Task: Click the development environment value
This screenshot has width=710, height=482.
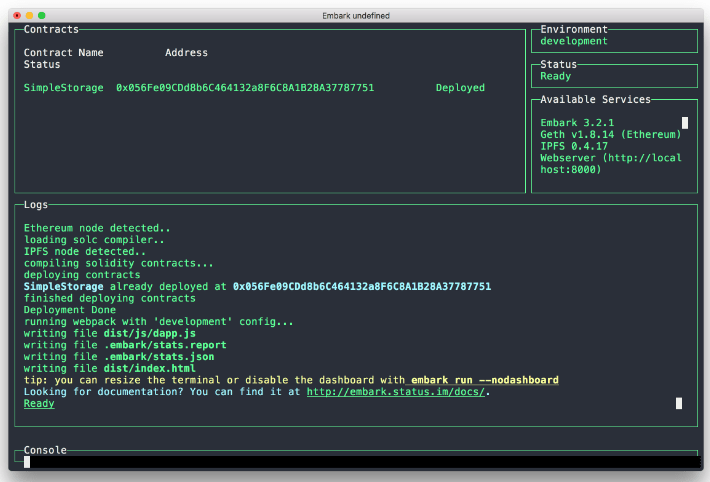Action: coord(574,41)
